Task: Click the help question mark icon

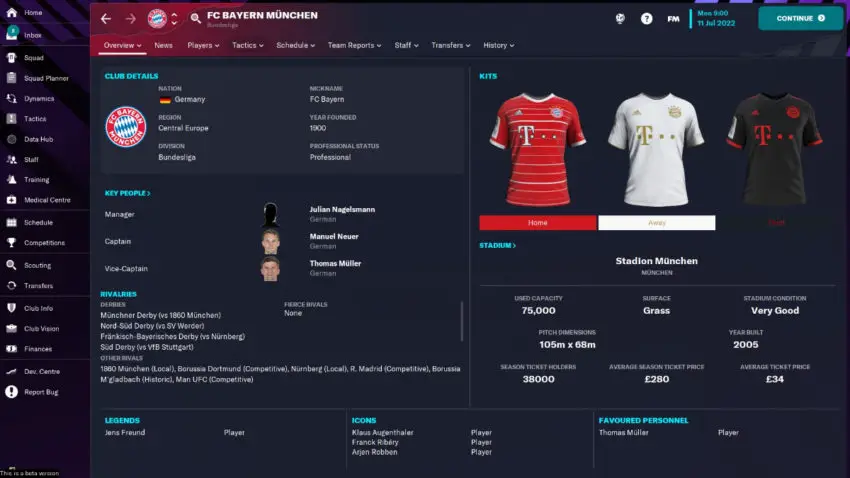Action: point(647,19)
